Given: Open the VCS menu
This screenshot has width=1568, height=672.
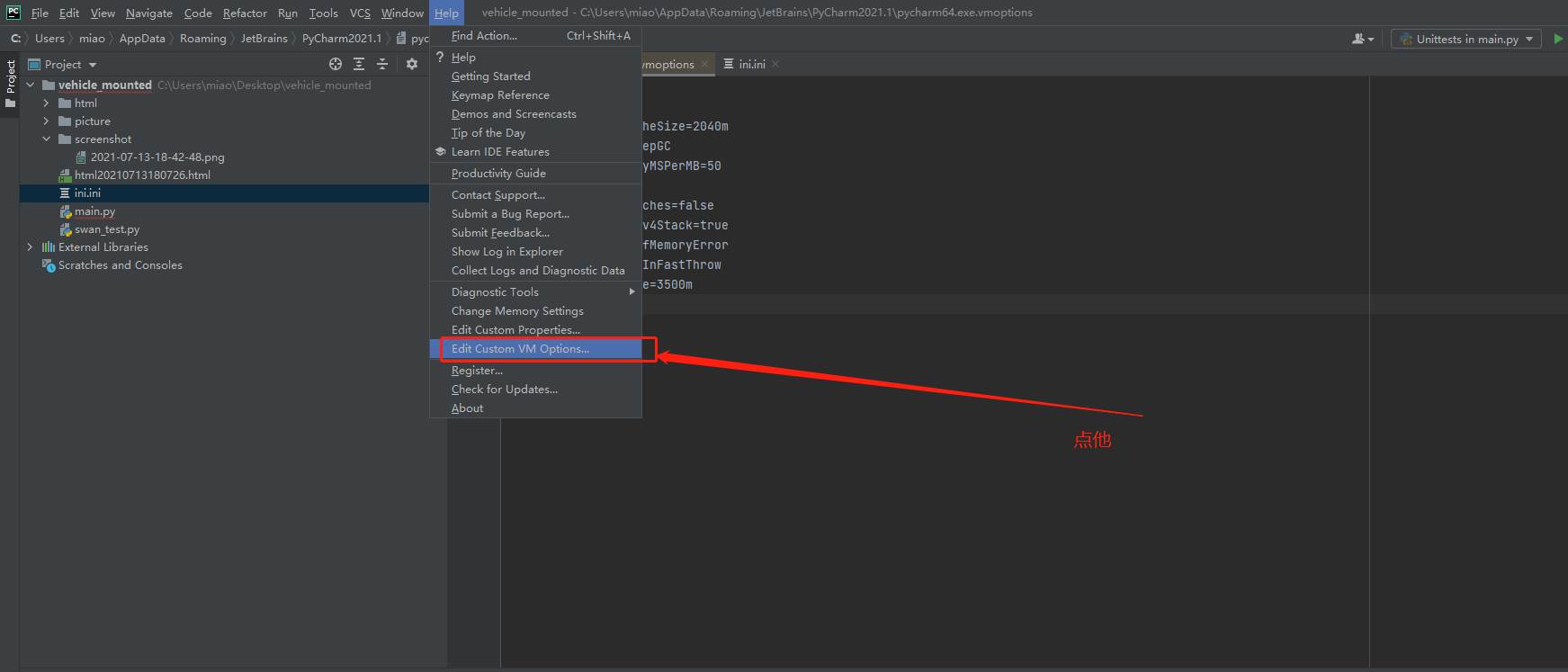Looking at the screenshot, I should click(x=360, y=13).
